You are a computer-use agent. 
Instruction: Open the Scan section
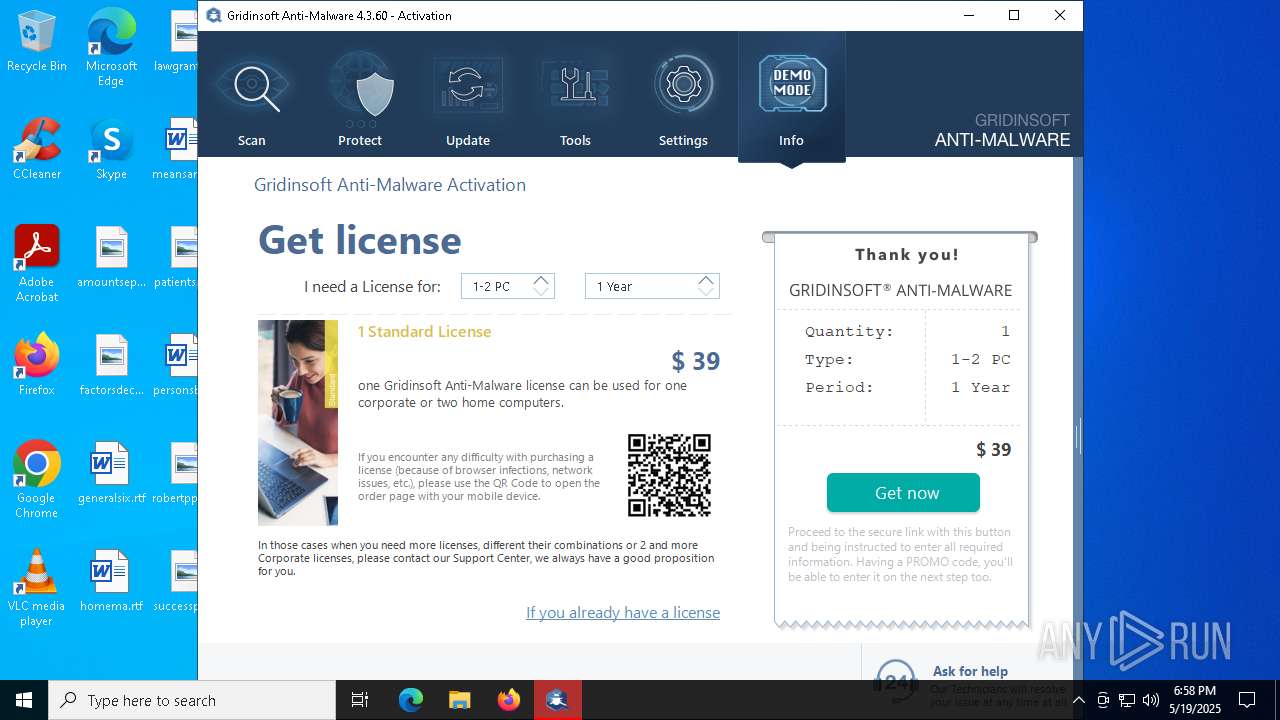(x=252, y=98)
